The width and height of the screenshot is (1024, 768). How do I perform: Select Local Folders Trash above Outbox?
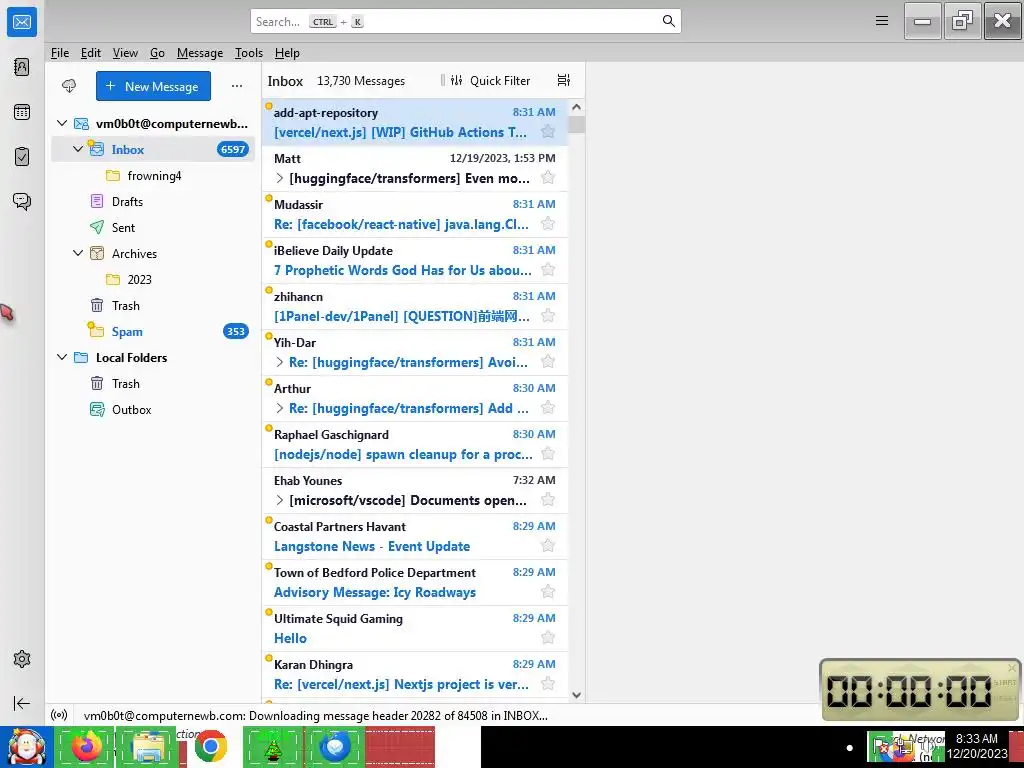pos(153,383)
